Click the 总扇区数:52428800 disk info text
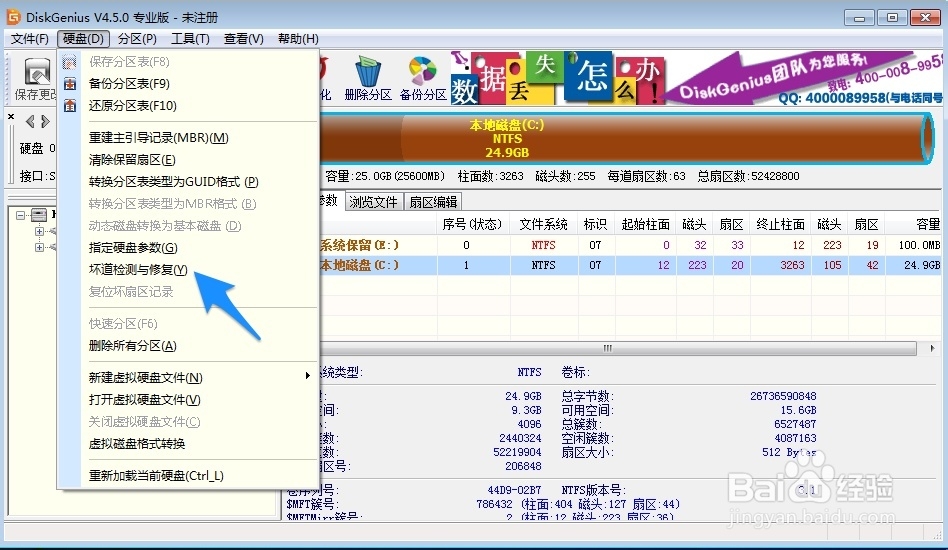 coord(748,176)
